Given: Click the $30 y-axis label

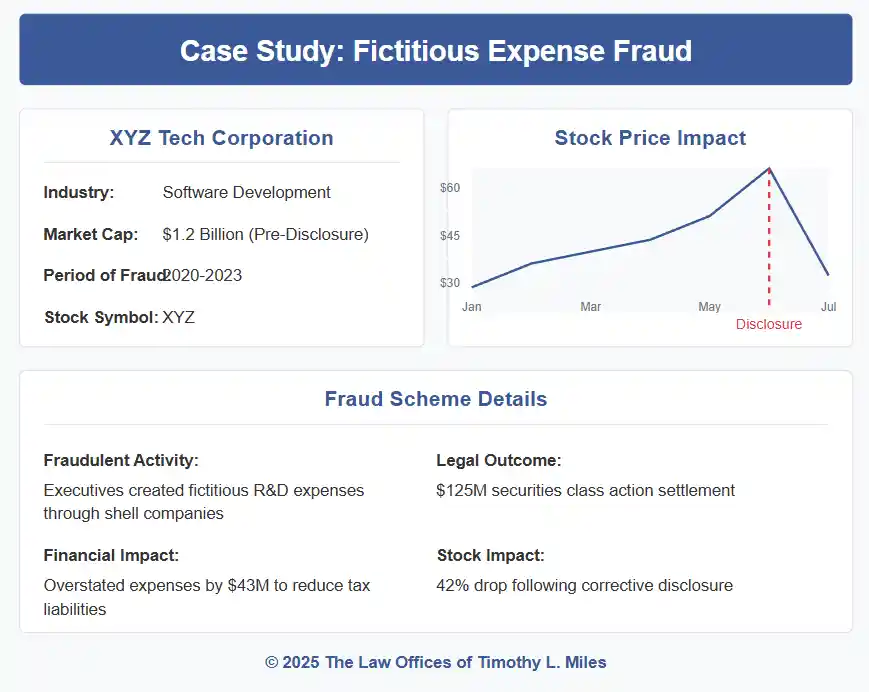Looking at the screenshot, I should (450, 283).
